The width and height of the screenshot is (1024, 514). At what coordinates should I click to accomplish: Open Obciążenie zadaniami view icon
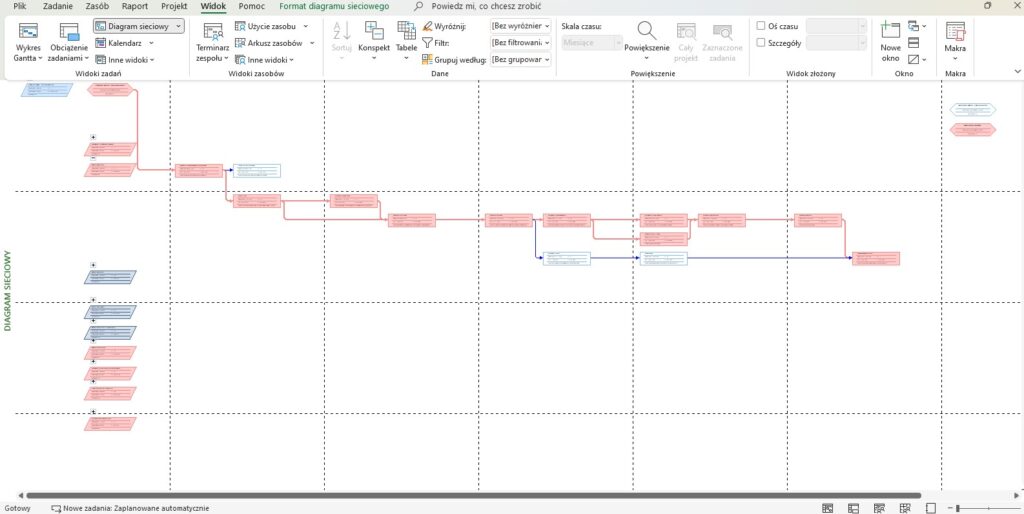point(68,31)
